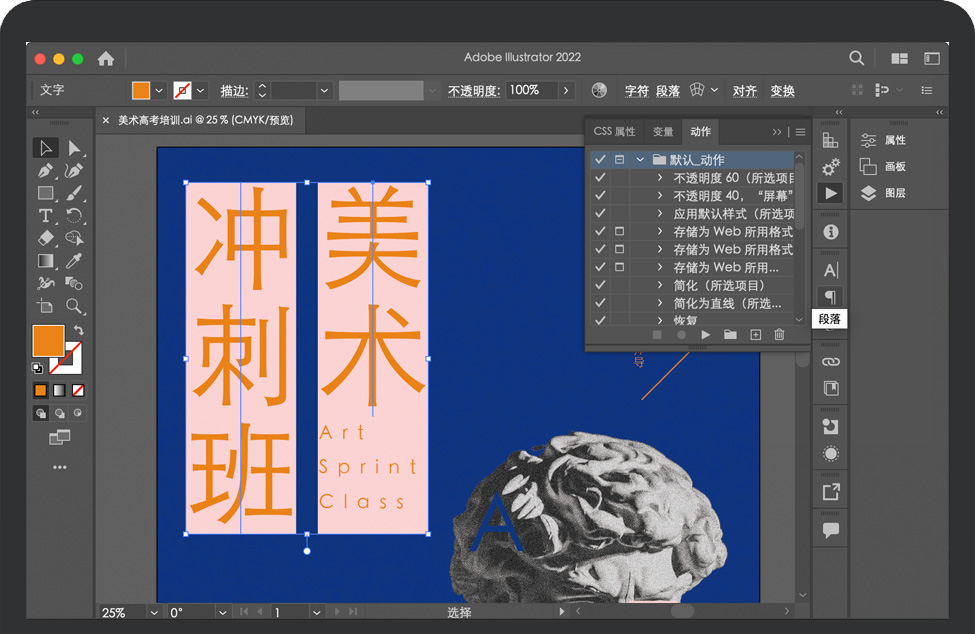Toggle dialog box for first 存储为 Web action
The width and height of the screenshot is (975, 634).
619,232
